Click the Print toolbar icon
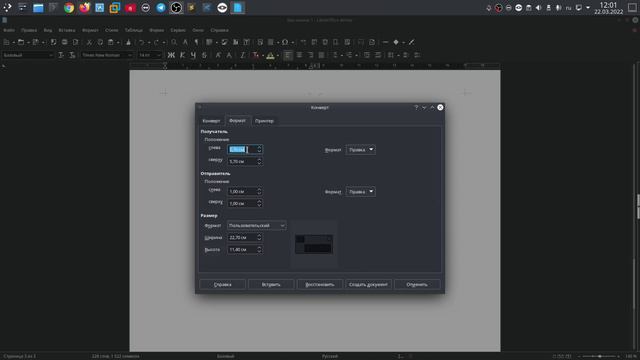Image resolution: width=640 pixels, height=360 pixels. pyautogui.click(x=64, y=42)
